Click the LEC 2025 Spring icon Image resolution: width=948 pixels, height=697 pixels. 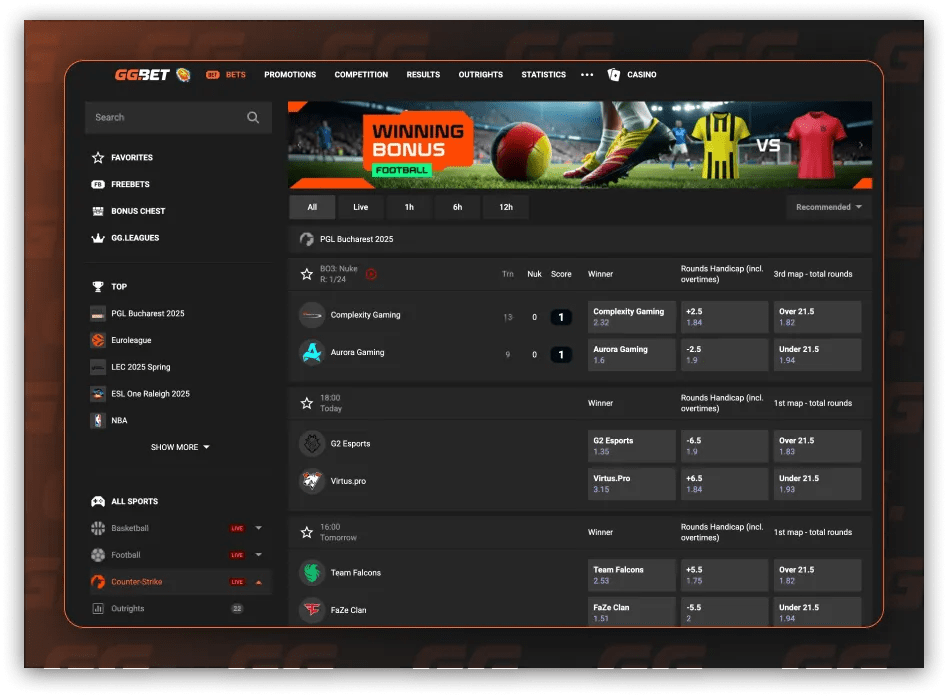click(x=98, y=367)
